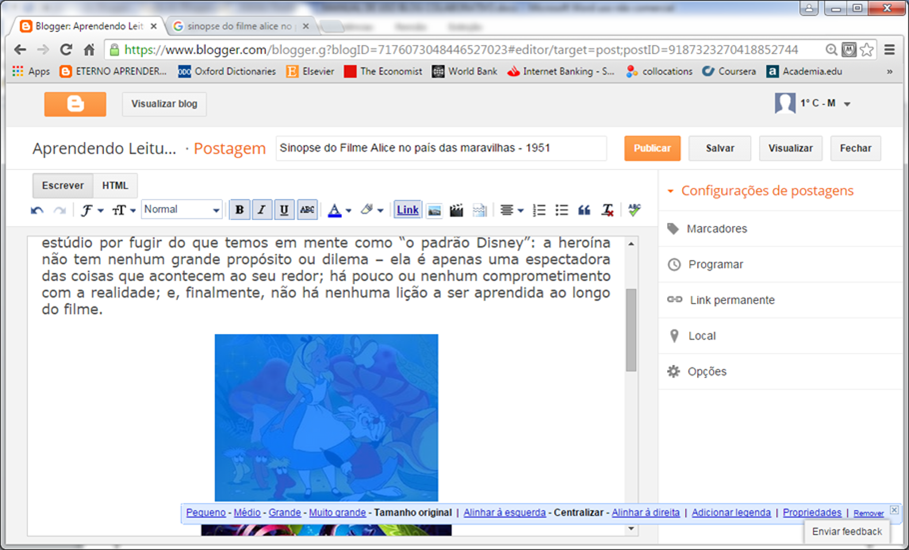Click the Visualizar blog button

click(x=164, y=104)
